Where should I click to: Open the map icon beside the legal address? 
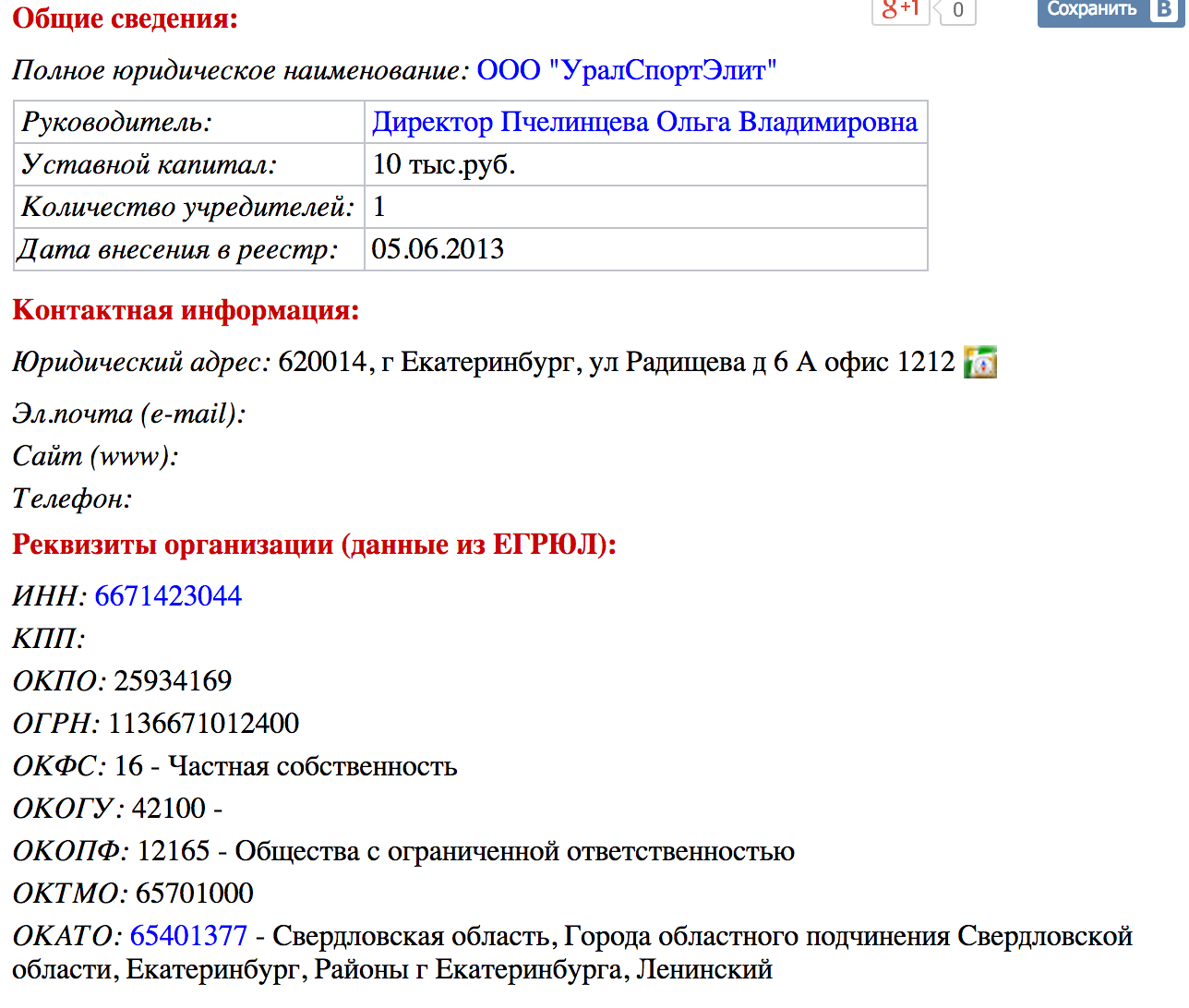979,362
